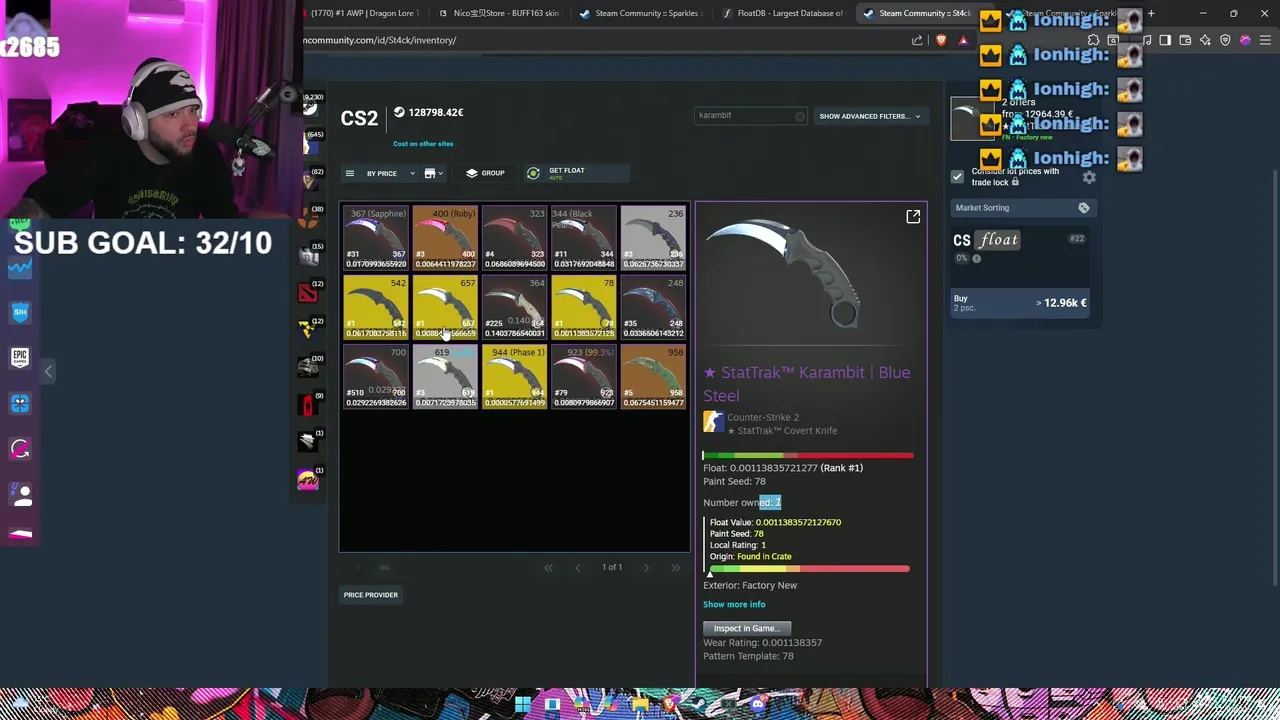The width and height of the screenshot is (1280, 720).
Task: Select the 944 Phase 1 karambit
Action: pos(515,377)
